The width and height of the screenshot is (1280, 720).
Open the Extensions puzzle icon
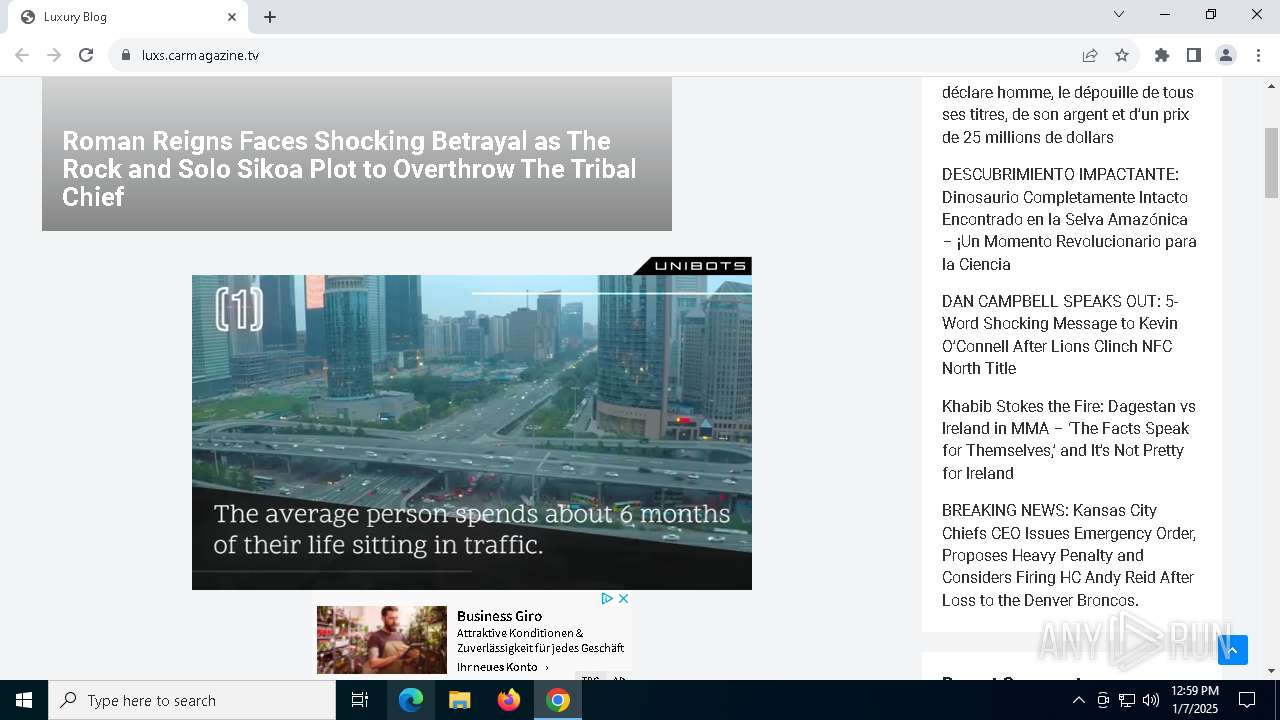point(1162,55)
